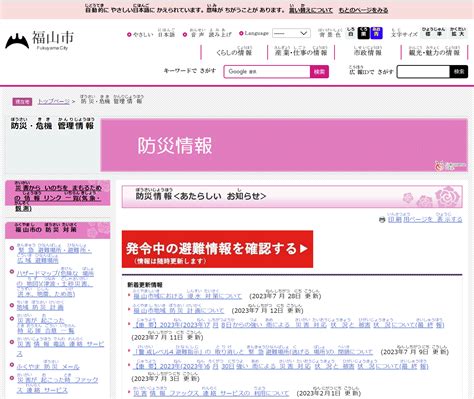
Task: Open 災害が起こった時ファックス連絡サービス sidebar link
Action: (58, 384)
